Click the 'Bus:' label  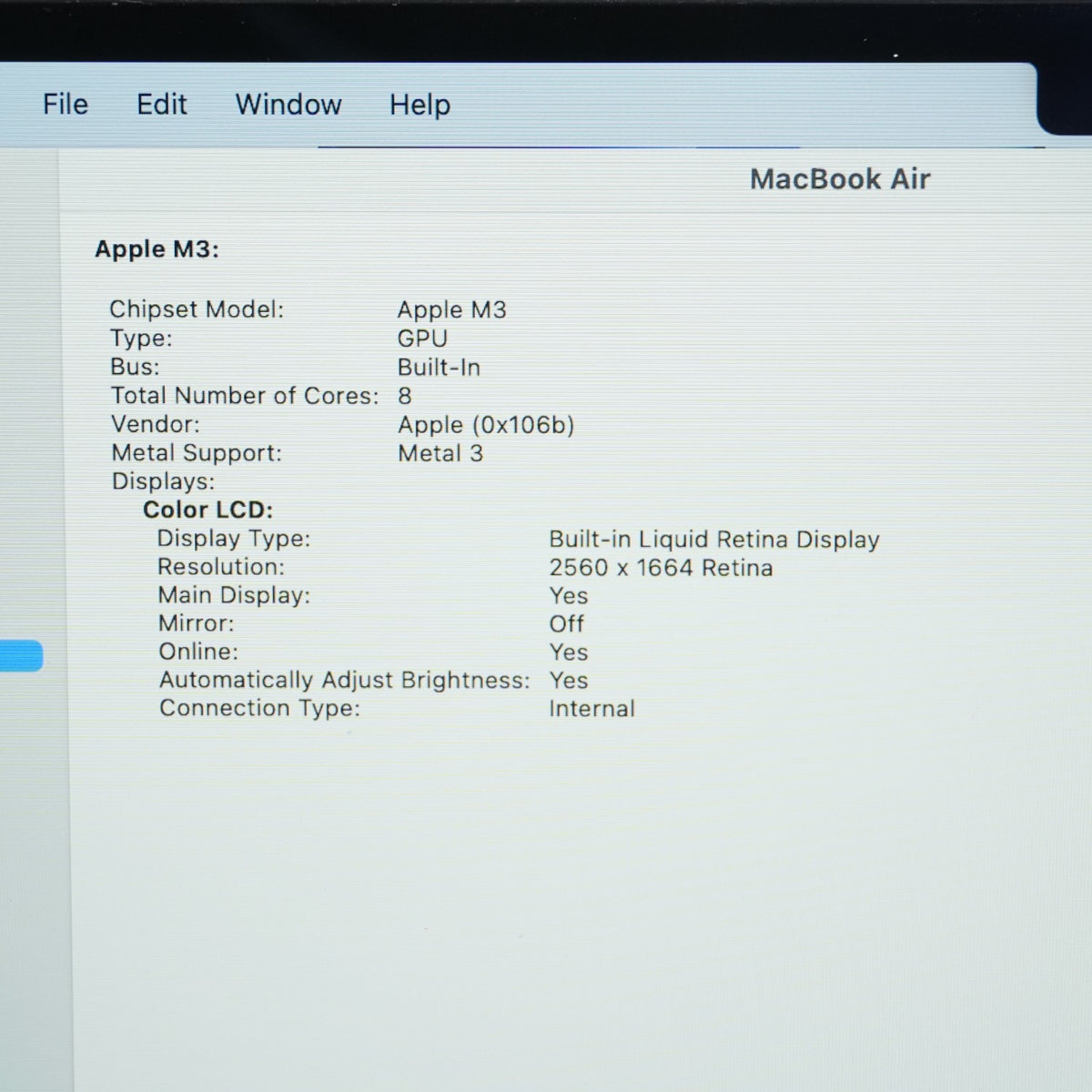point(135,367)
